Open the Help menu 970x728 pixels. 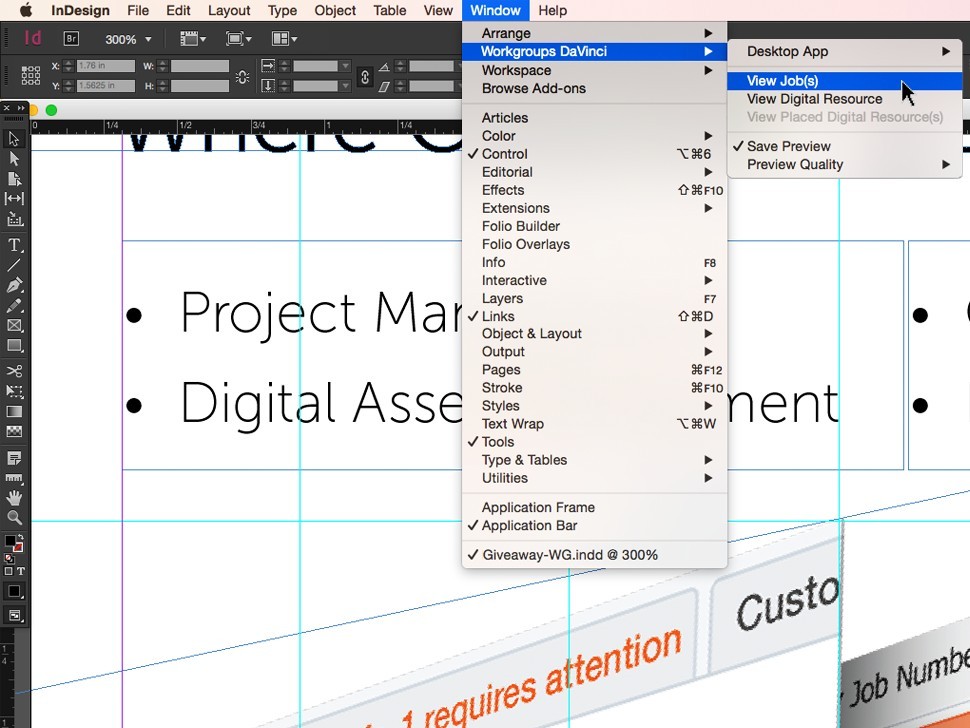pyautogui.click(x=552, y=11)
